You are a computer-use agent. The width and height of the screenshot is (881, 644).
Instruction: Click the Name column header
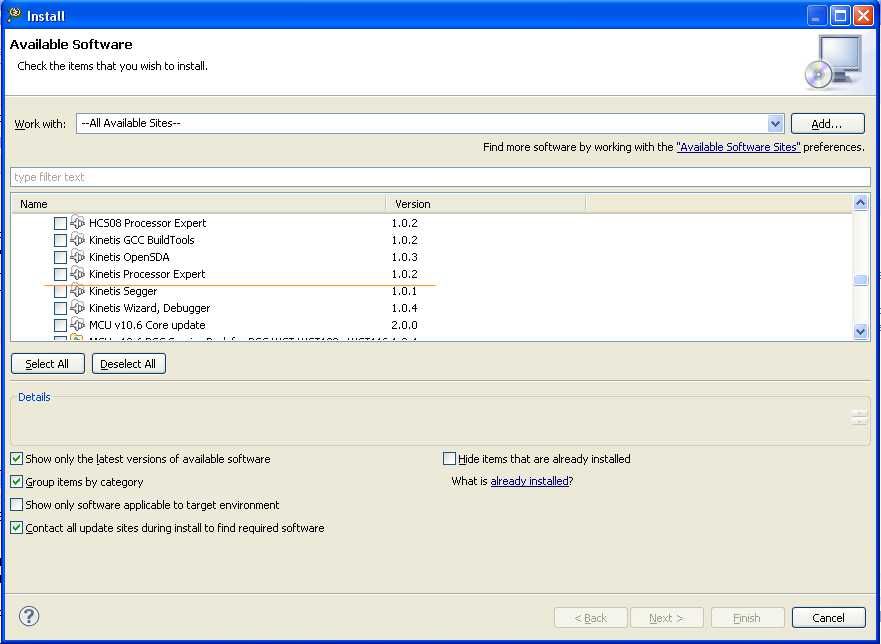198,204
